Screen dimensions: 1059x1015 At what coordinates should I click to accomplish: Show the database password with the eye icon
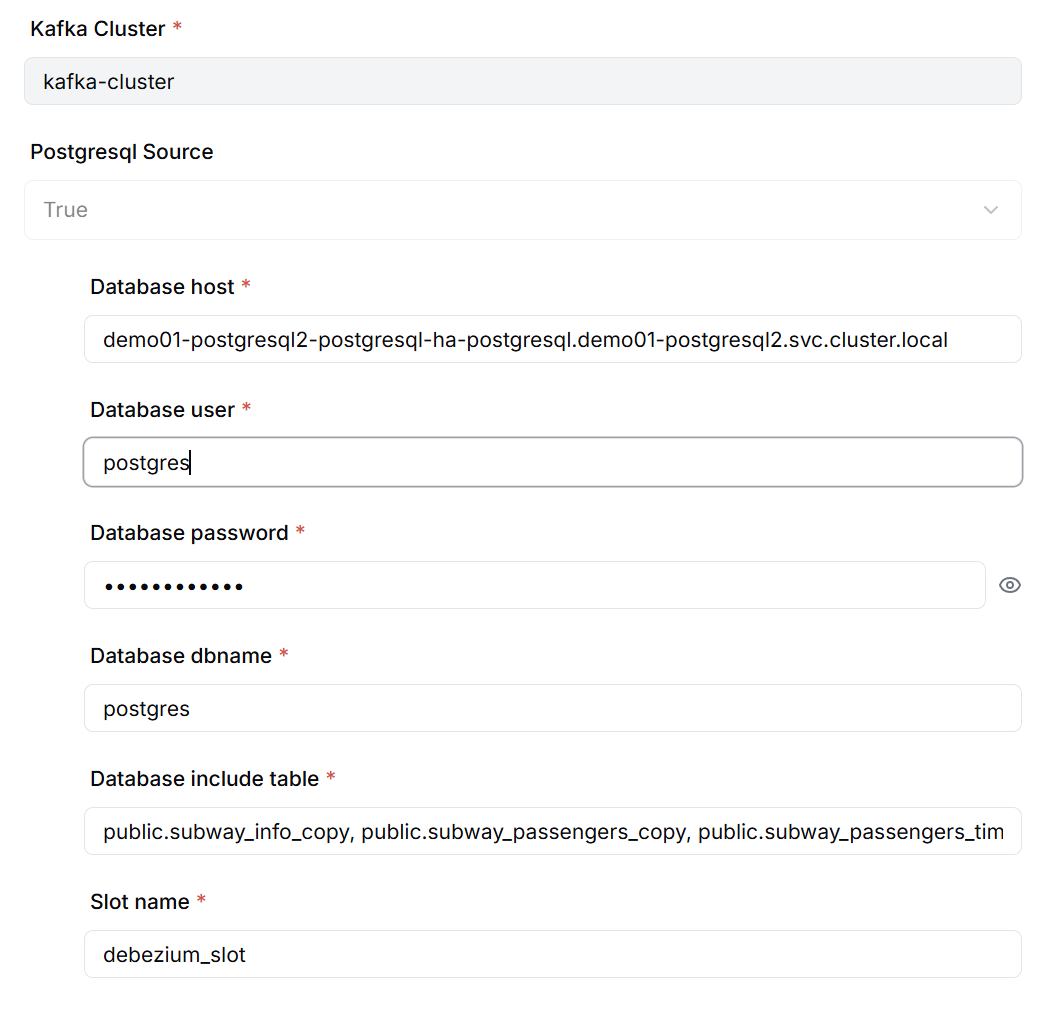pyautogui.click(x=1010, y=585)
